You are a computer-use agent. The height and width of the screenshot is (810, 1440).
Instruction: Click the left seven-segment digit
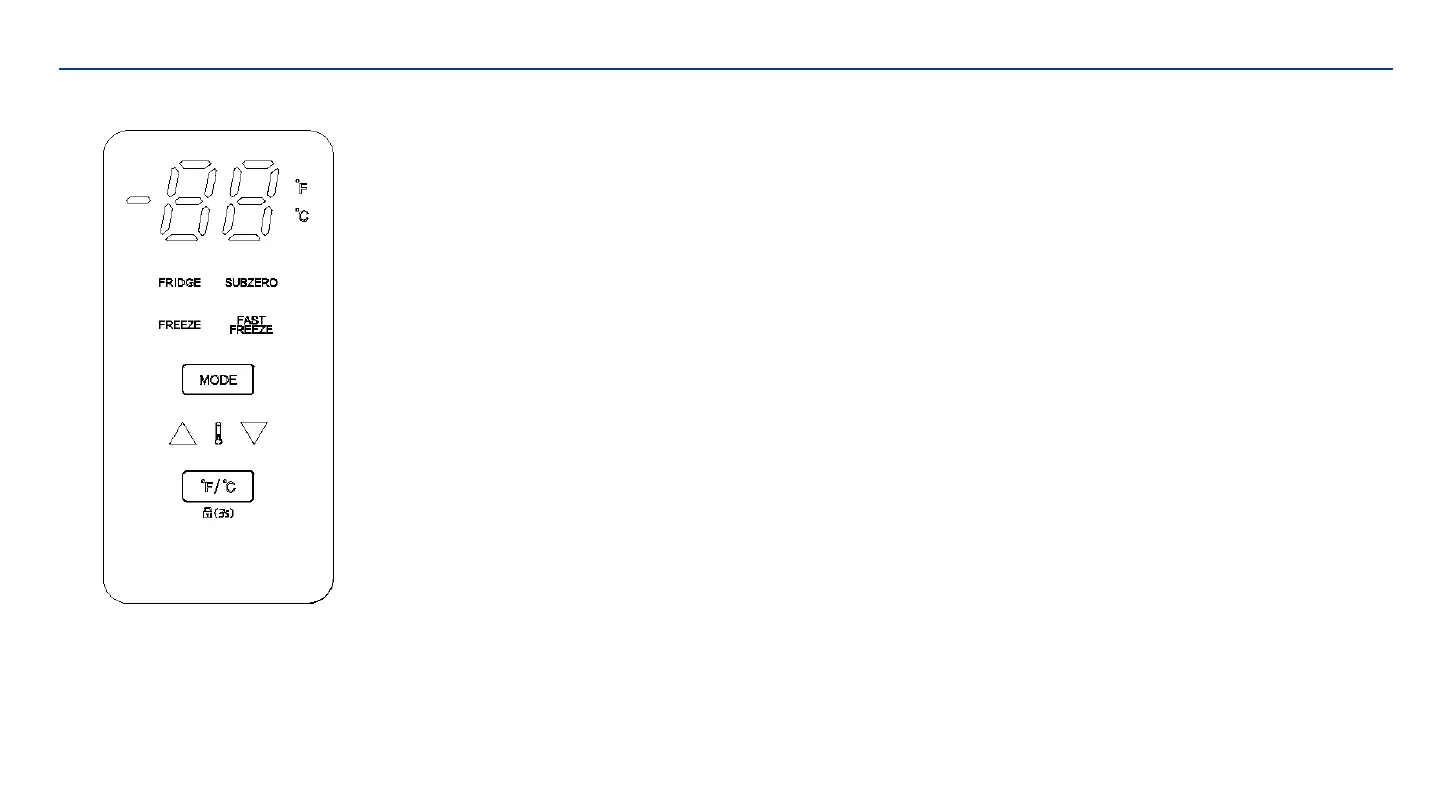[187, 199]
